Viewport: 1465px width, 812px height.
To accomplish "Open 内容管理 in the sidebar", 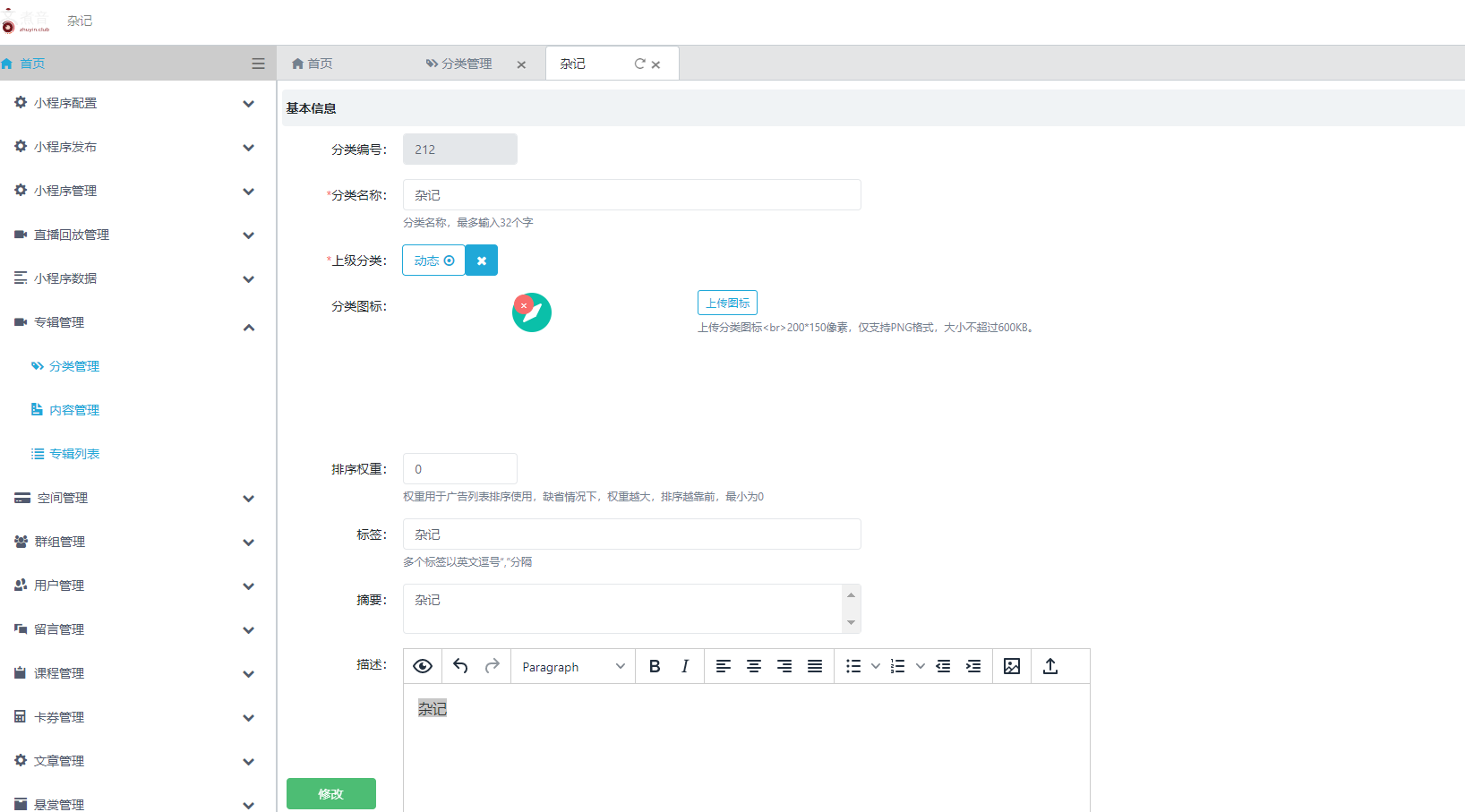I will pyautogui.click(x=74, y=410).
